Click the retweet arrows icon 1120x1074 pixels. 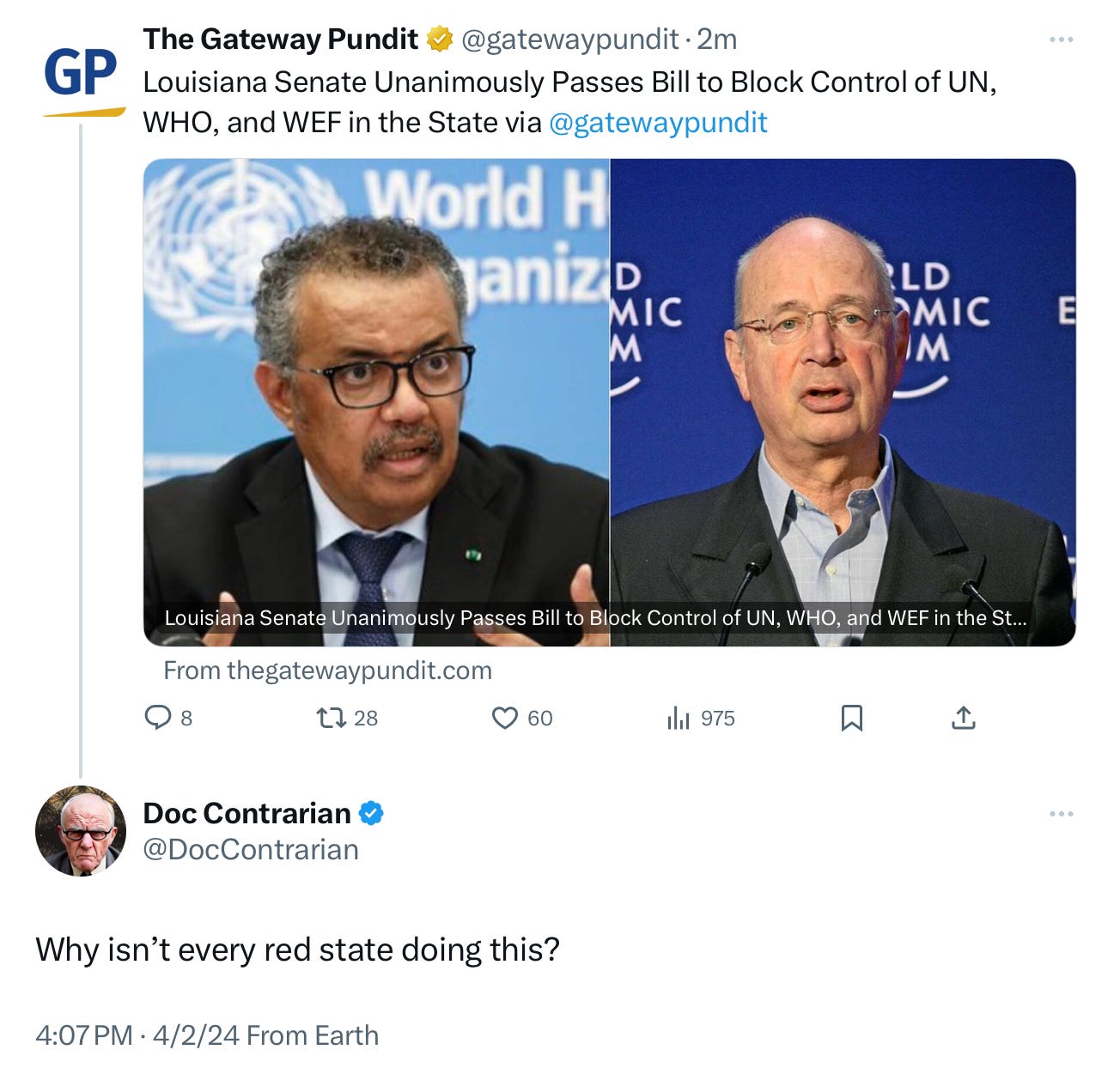[329, 717]
